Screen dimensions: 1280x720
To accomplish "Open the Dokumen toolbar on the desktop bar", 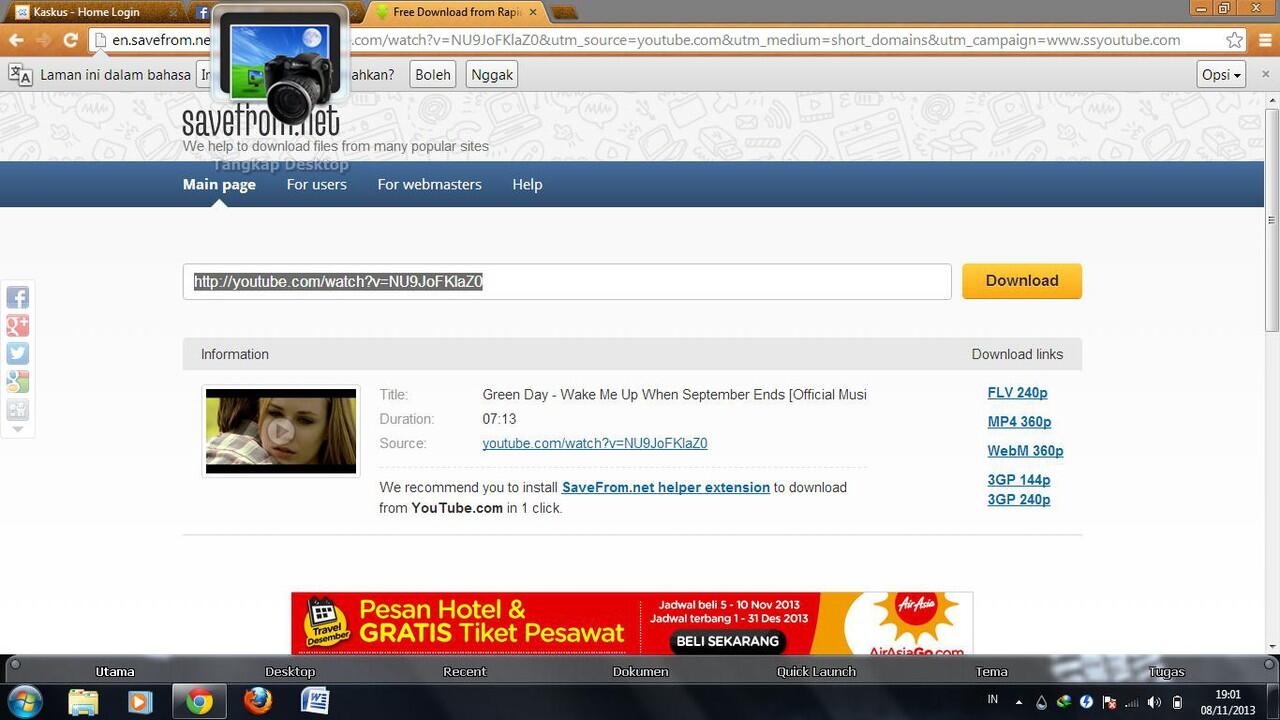I will pyautogui.click(x=640, y=672).
